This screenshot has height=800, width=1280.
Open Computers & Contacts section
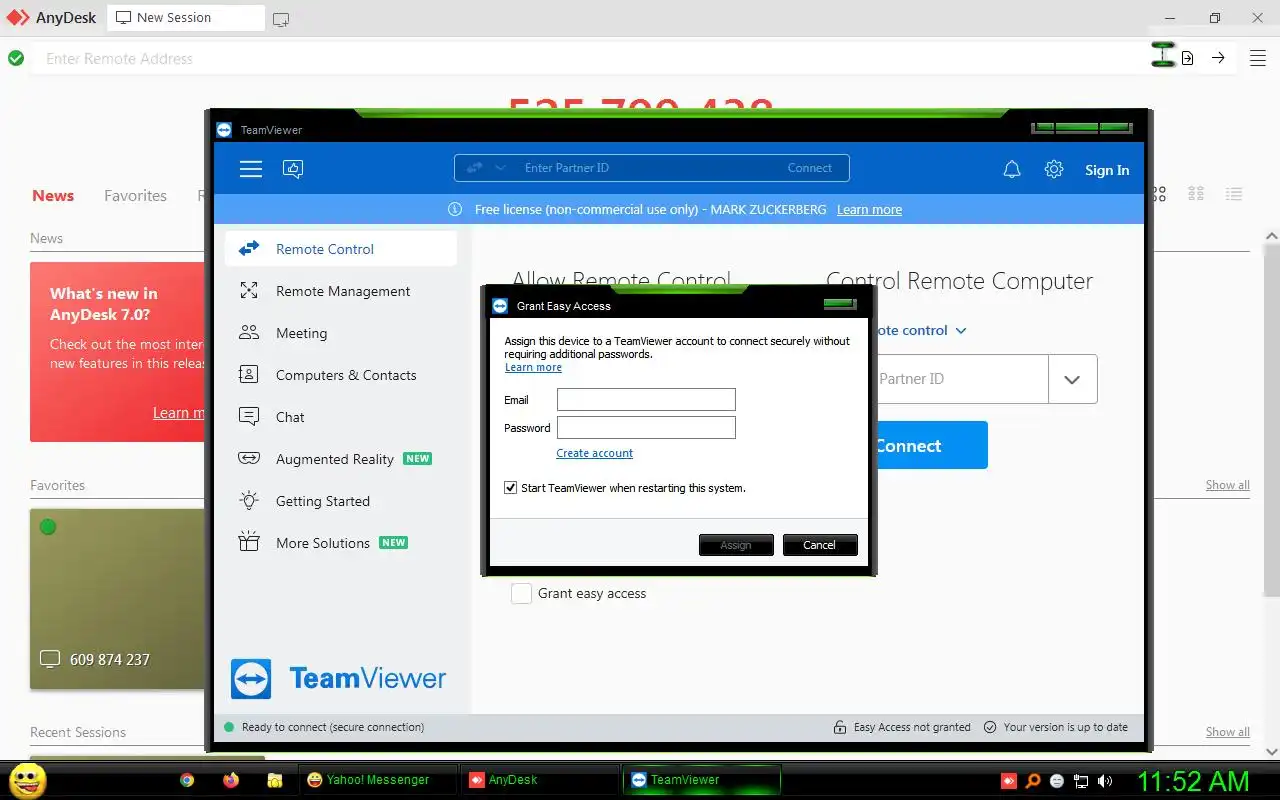[341, 375]
